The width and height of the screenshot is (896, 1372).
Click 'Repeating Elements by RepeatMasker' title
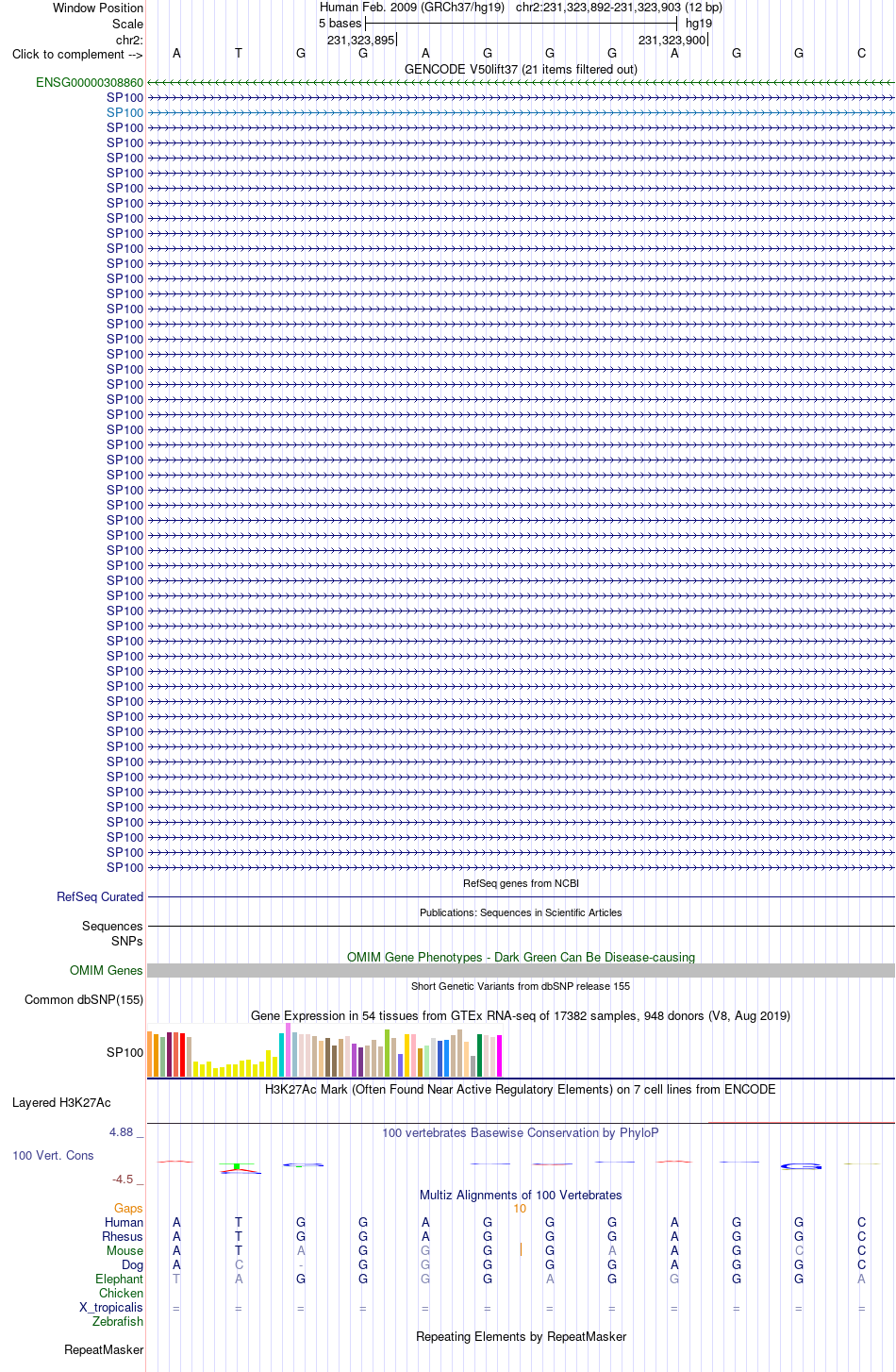tap(521, 1337)
